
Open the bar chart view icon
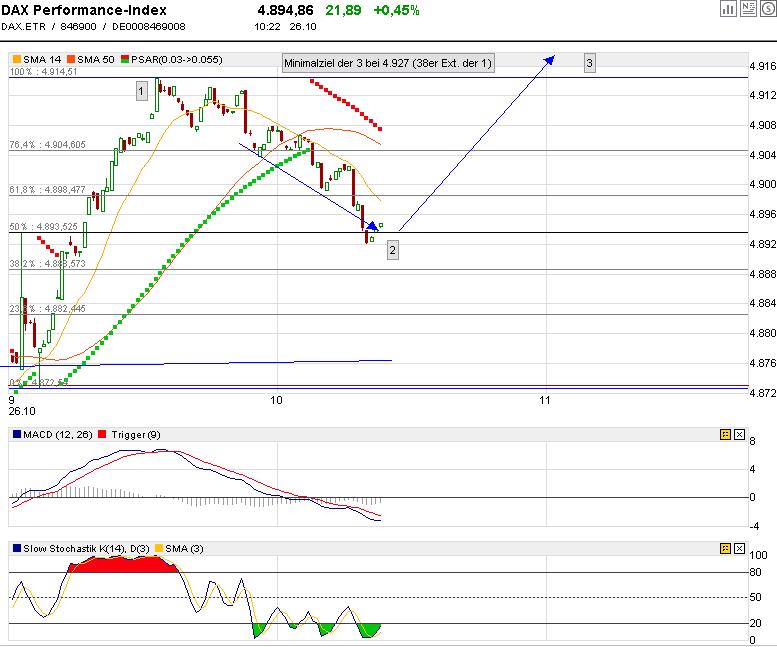pyautogui.click(x=728, y=8)
